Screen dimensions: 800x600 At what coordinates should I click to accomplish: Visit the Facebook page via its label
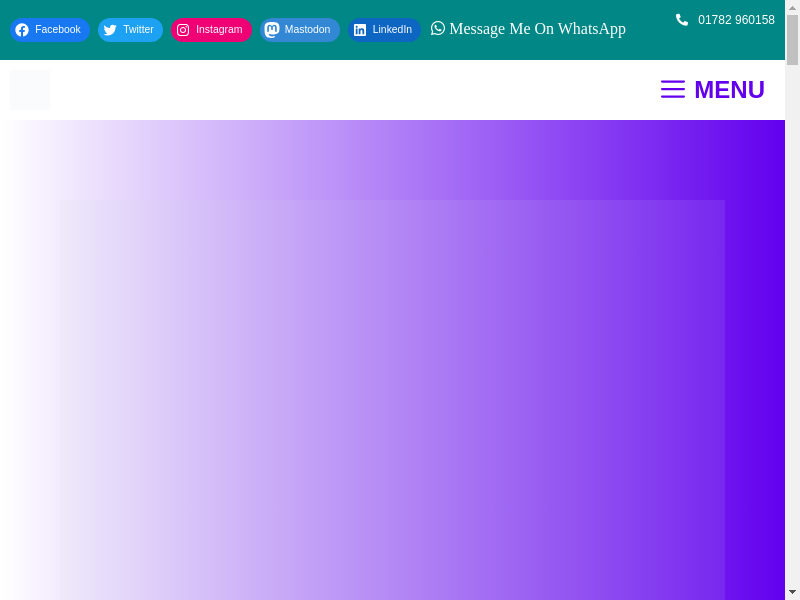(x=58, y=30)
